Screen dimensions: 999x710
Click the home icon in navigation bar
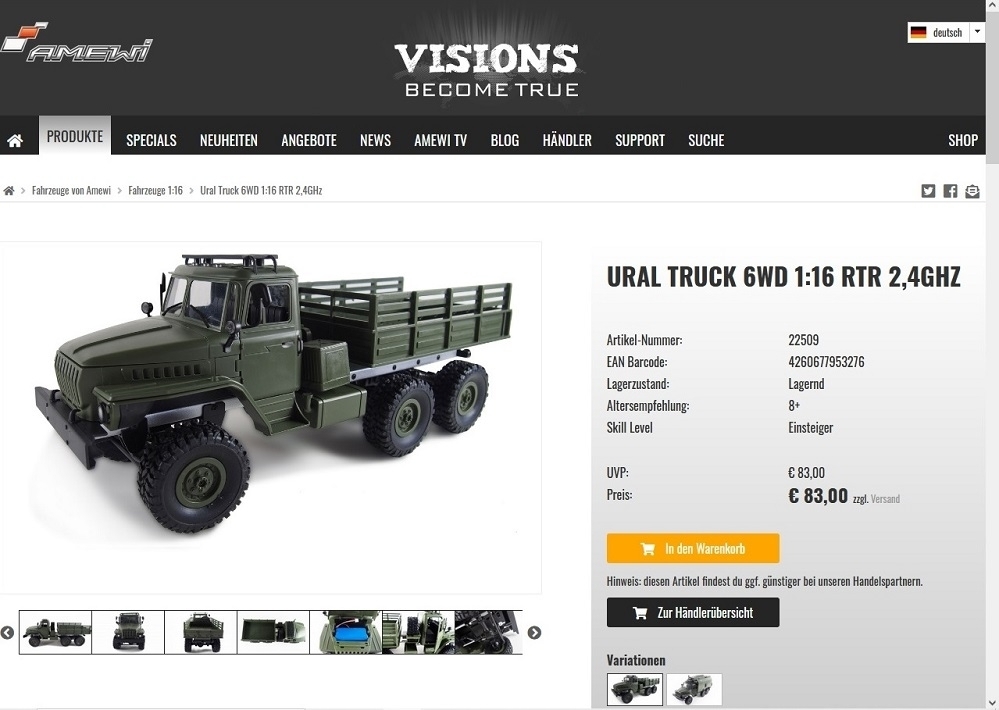point(15,140)
